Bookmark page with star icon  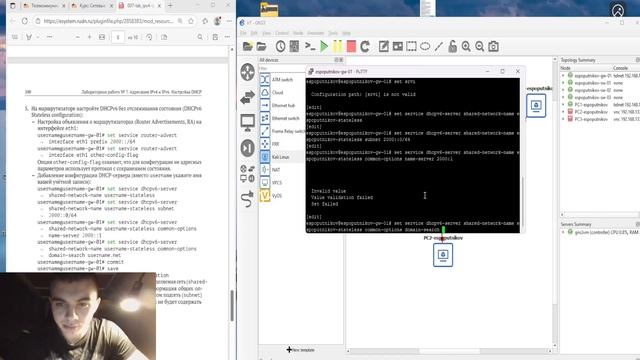point(191,21)
